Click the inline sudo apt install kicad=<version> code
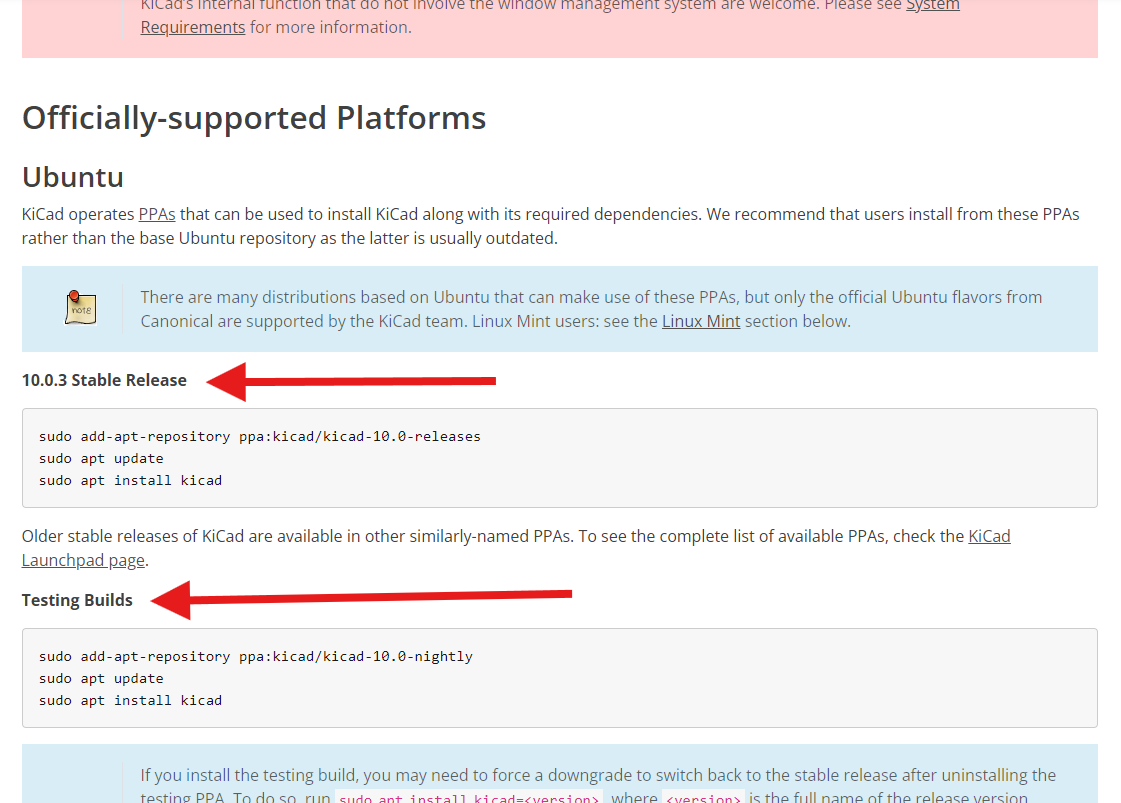 (x=469, y=797)
